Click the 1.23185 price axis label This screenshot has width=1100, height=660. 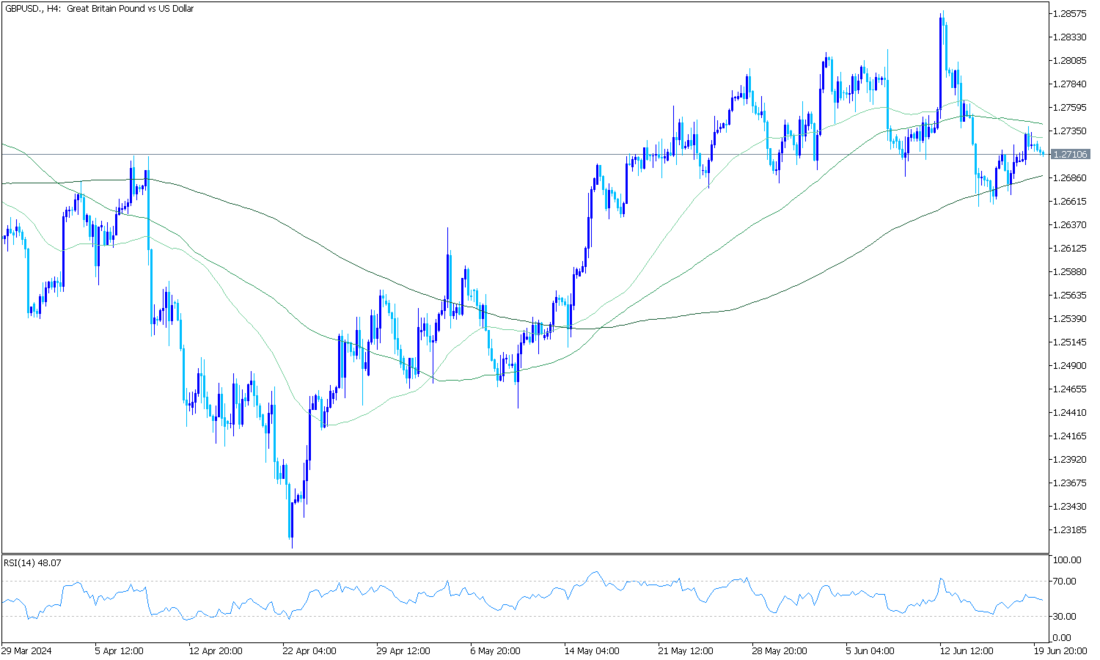pyautogui.click(x=1071, y=530)
